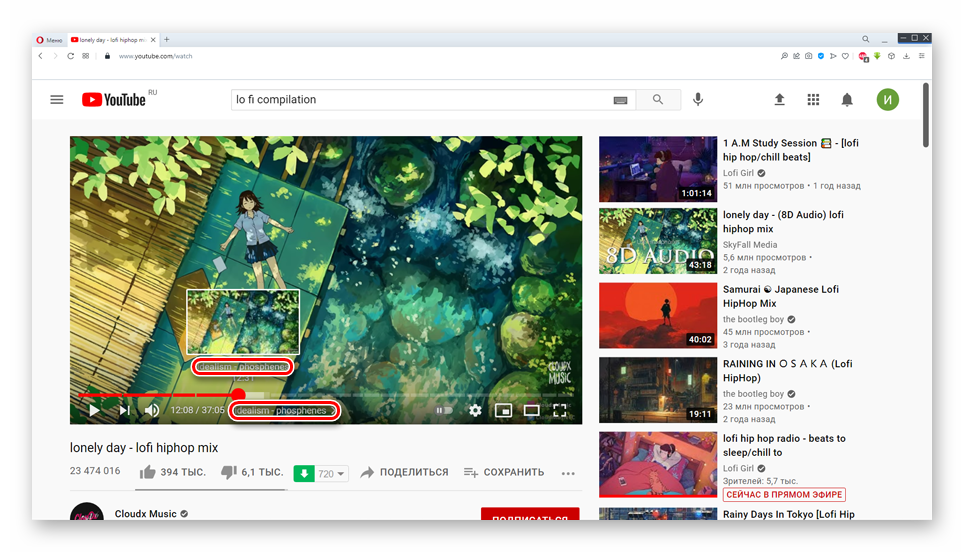
Task: Open SkyFall Media channel text
Action: coord(750,245)
